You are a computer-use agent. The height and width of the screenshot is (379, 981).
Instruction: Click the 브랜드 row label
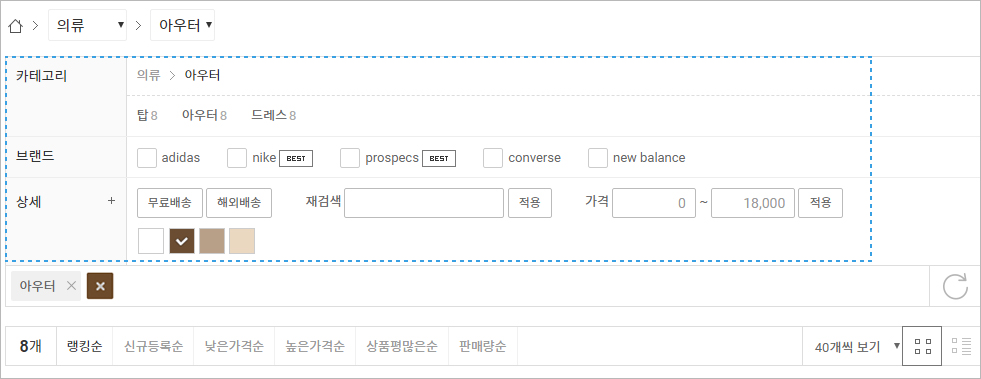click(35, 156)
